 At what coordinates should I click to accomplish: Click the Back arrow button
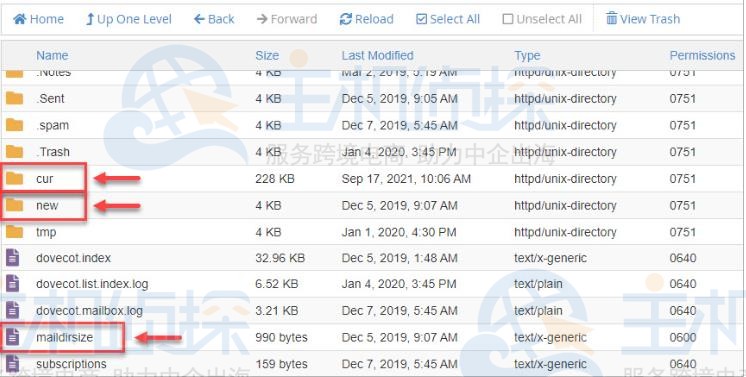click(214, 19)
